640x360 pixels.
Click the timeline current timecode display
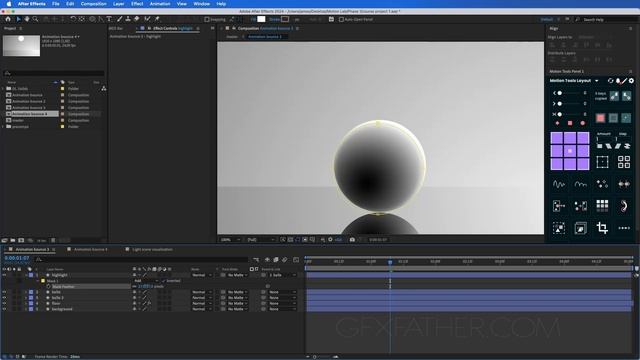(x=17, y=258)
